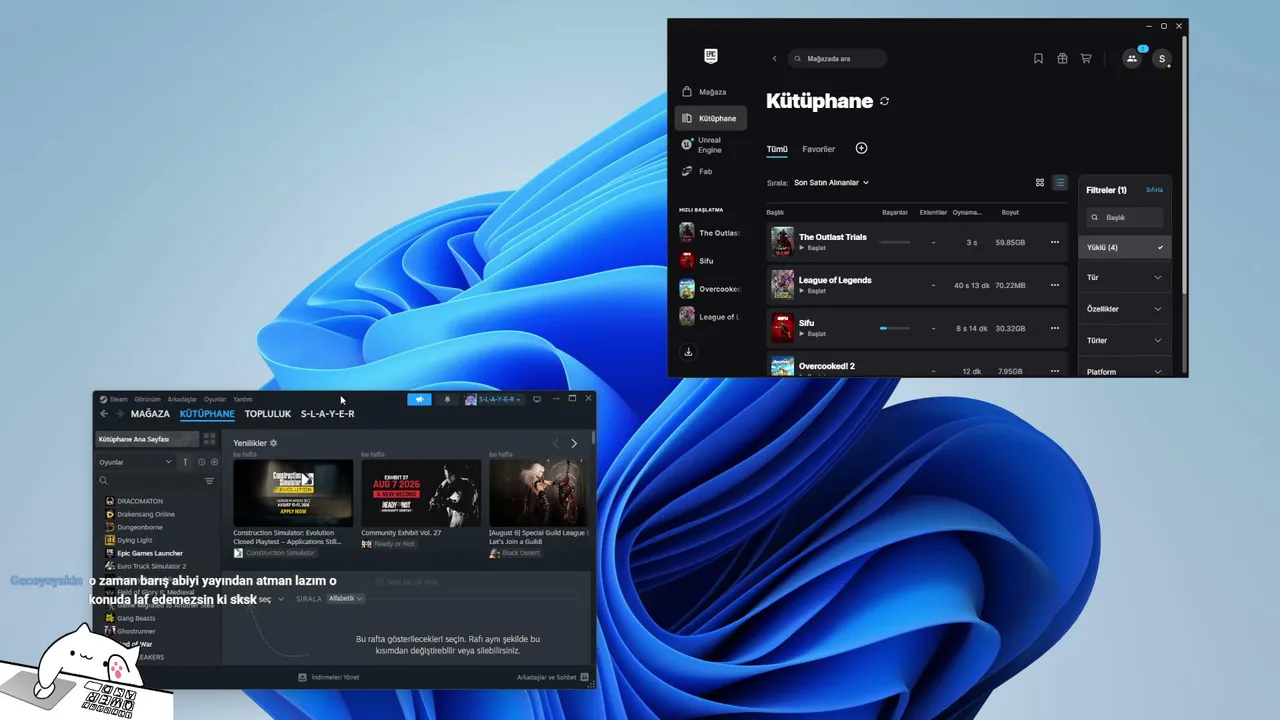The width and height of the screenshot is (1280, 720).
Task: Switch Epic library to grid view
Action: pyautogui.click(x=1040, y=183)
